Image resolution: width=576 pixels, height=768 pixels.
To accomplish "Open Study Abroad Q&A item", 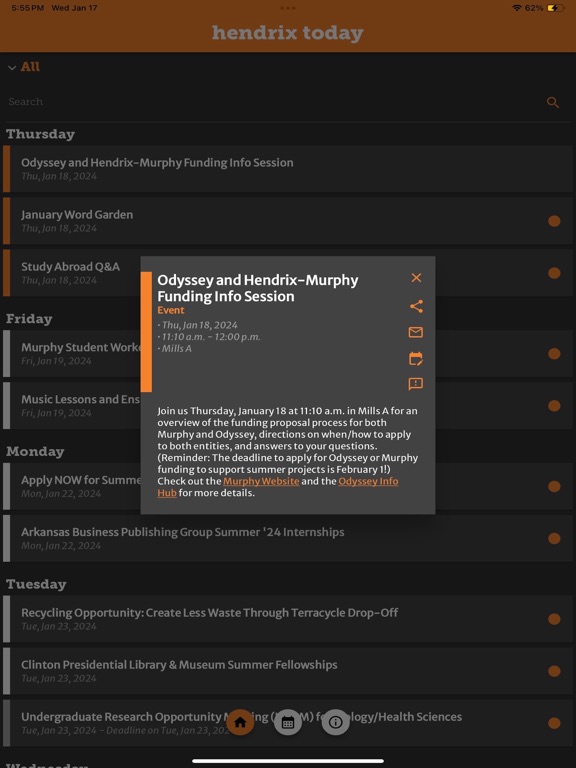I will 72,273.
